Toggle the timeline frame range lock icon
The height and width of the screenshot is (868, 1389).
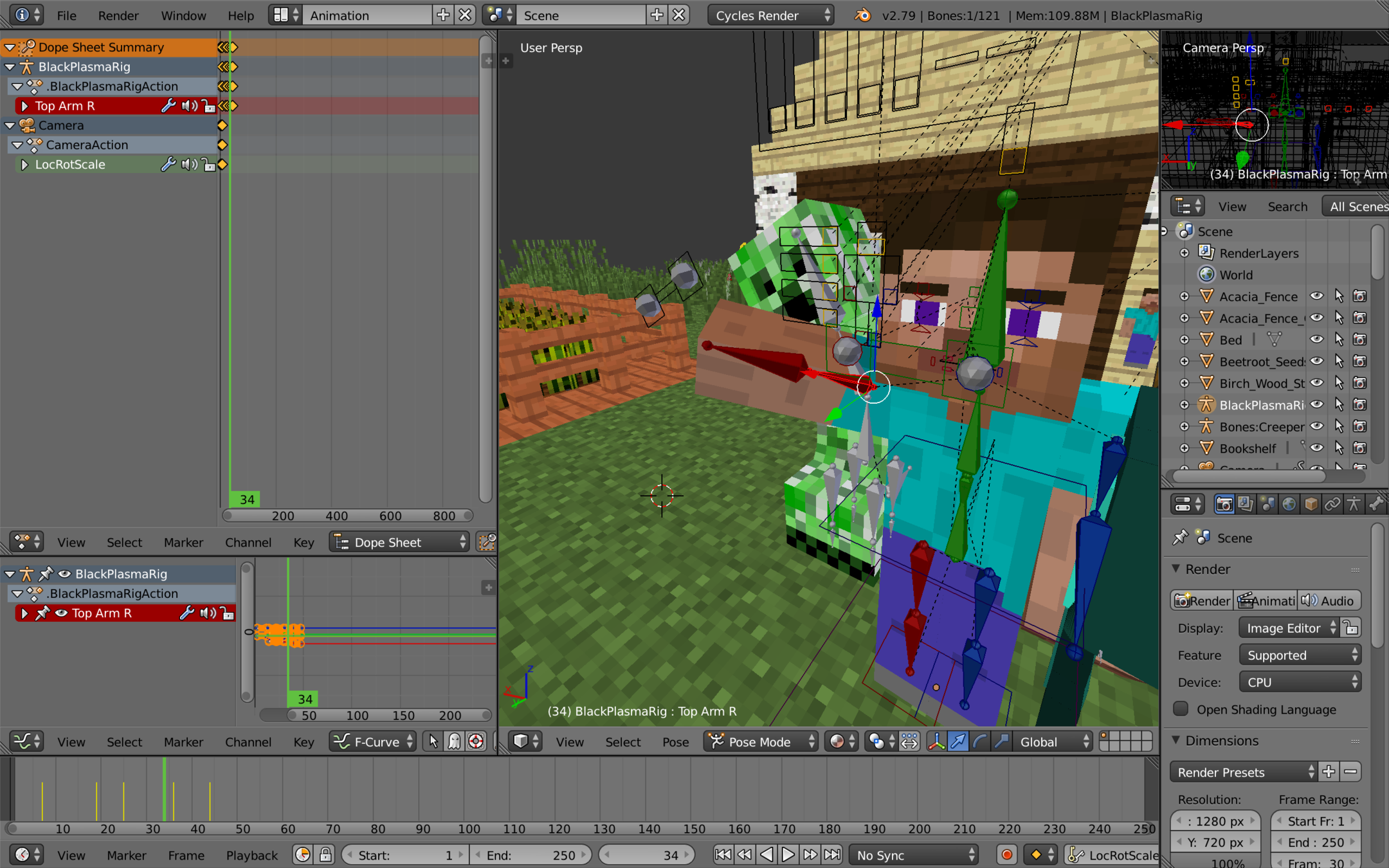click(x=325, y=854)
